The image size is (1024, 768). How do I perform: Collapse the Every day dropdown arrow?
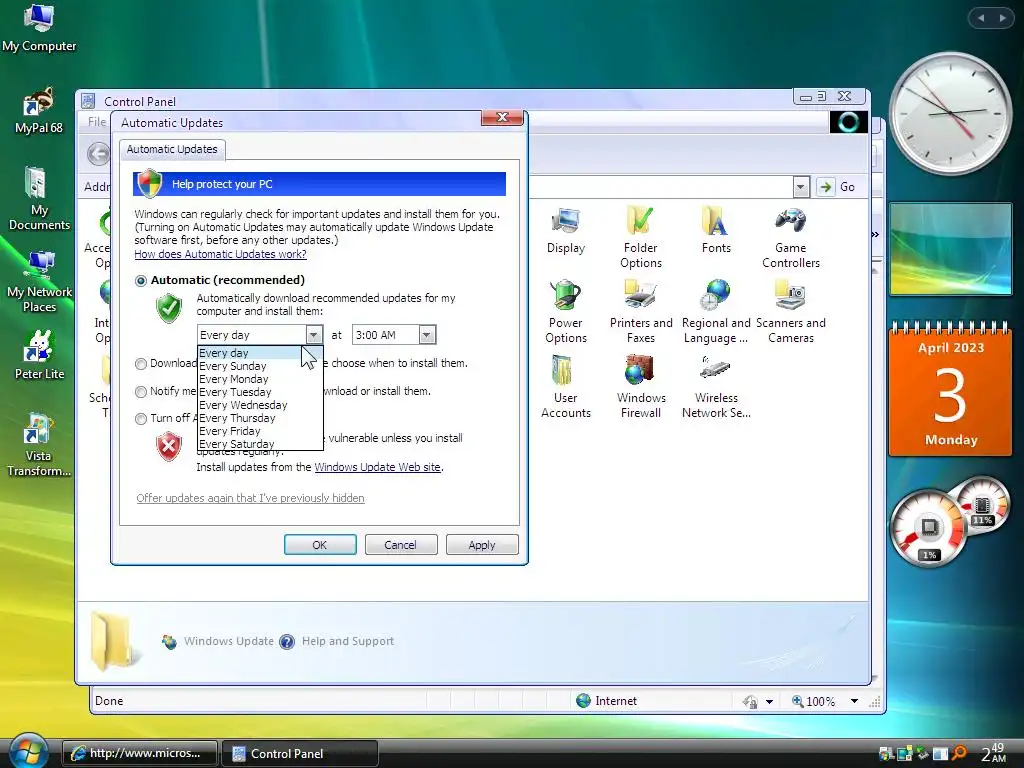pos(313,335)
